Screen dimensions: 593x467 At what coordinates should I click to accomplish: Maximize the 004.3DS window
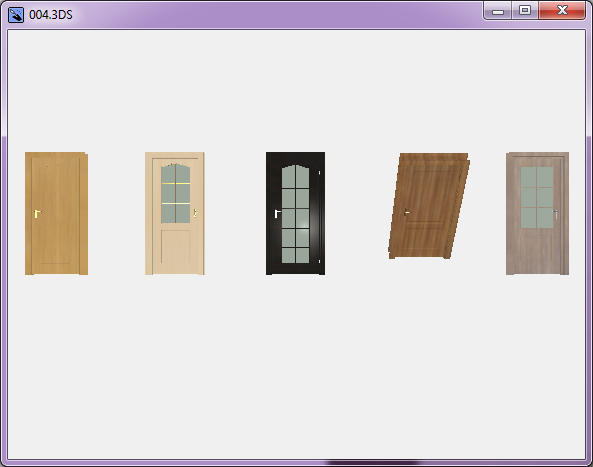(x=525, y=11)
